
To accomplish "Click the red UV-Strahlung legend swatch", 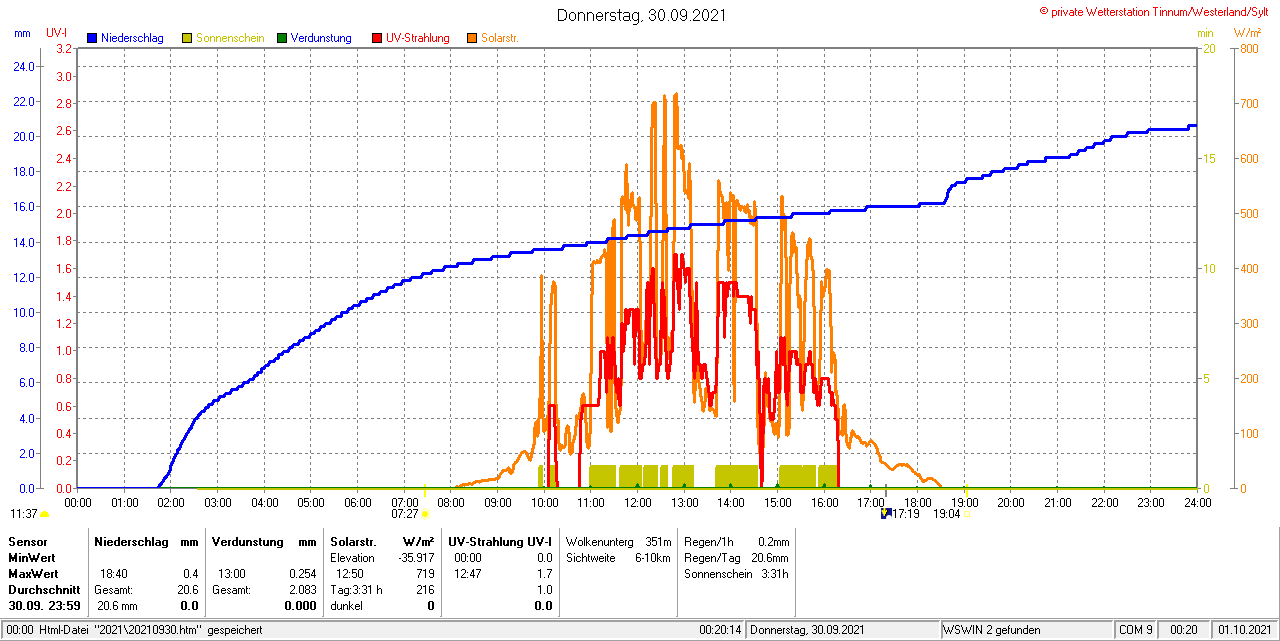I will point(377,38).
